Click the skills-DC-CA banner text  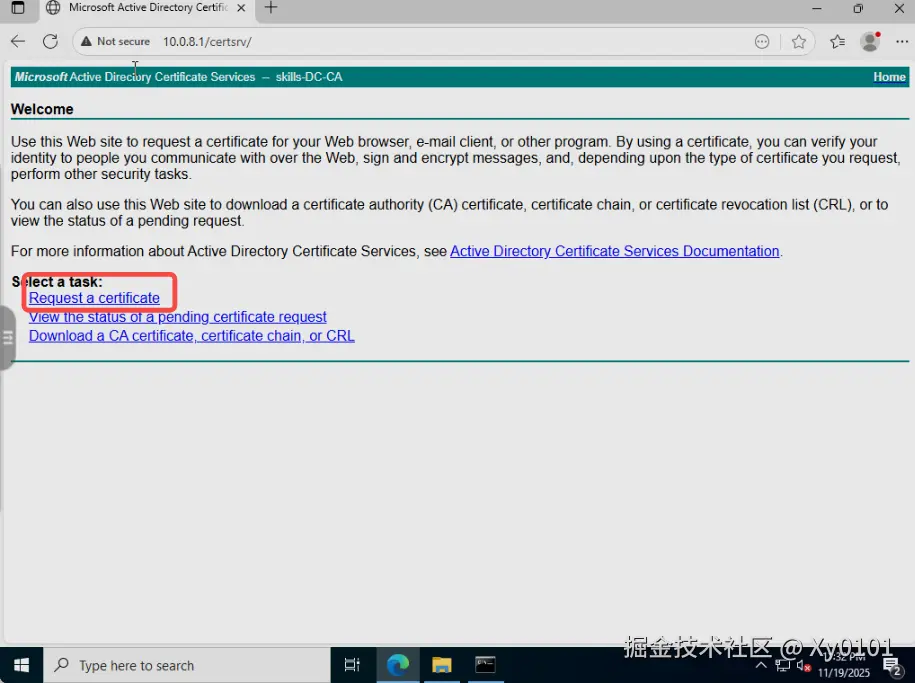309,77
